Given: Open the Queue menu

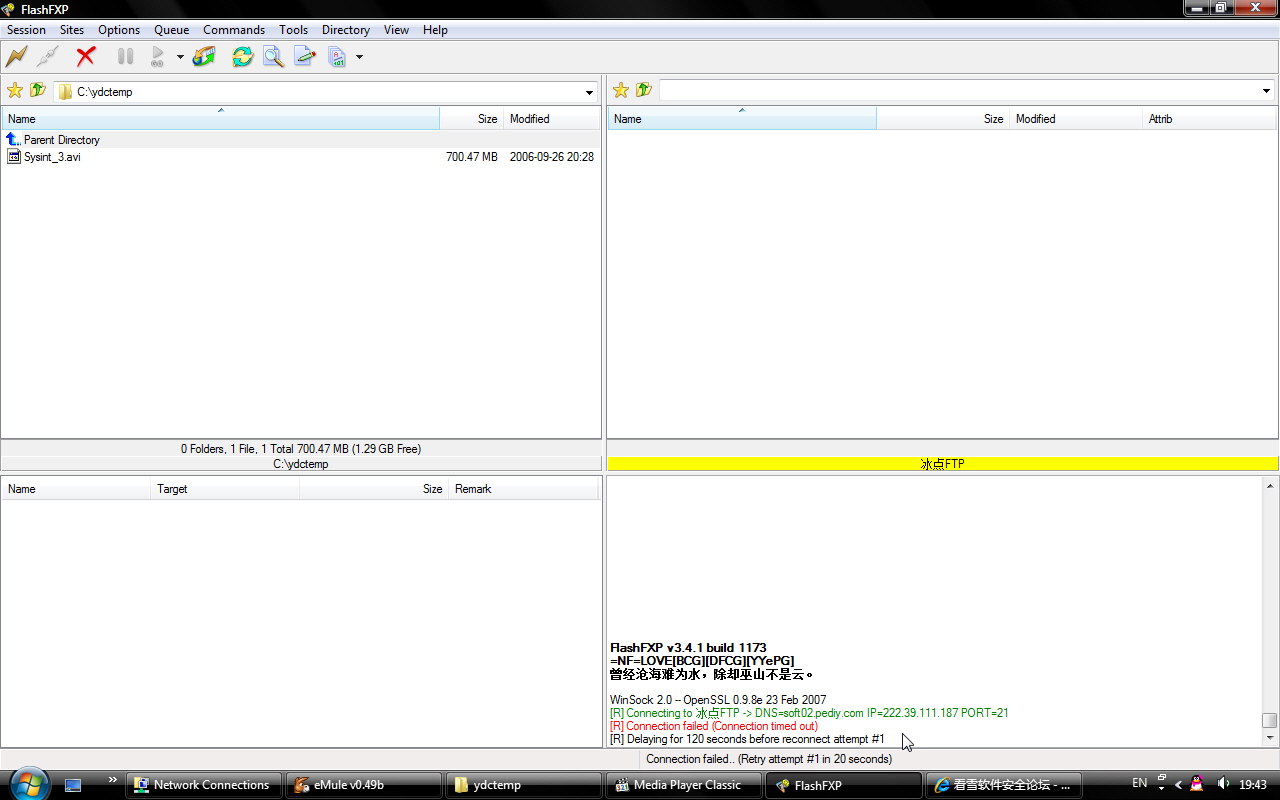Looking at the screenshot, I should click(x=172, y=30).
